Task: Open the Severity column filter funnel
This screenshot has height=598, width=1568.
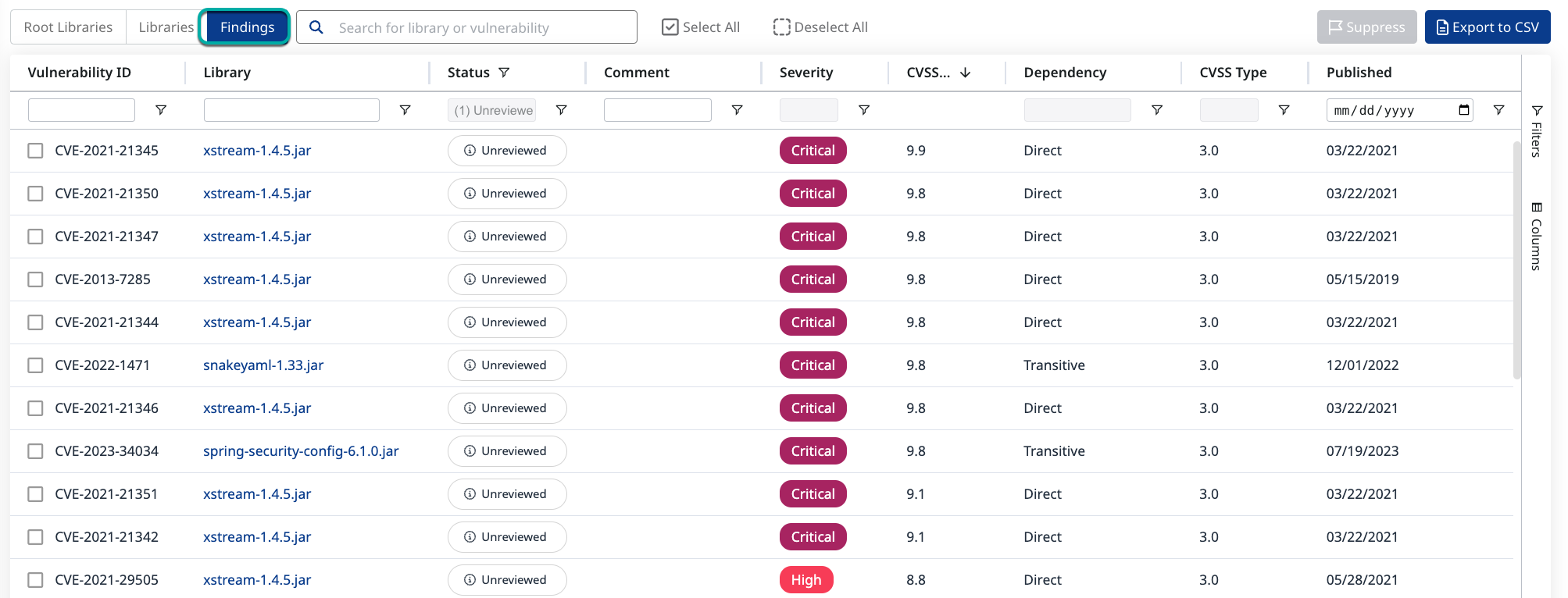Action: (864, 110)
